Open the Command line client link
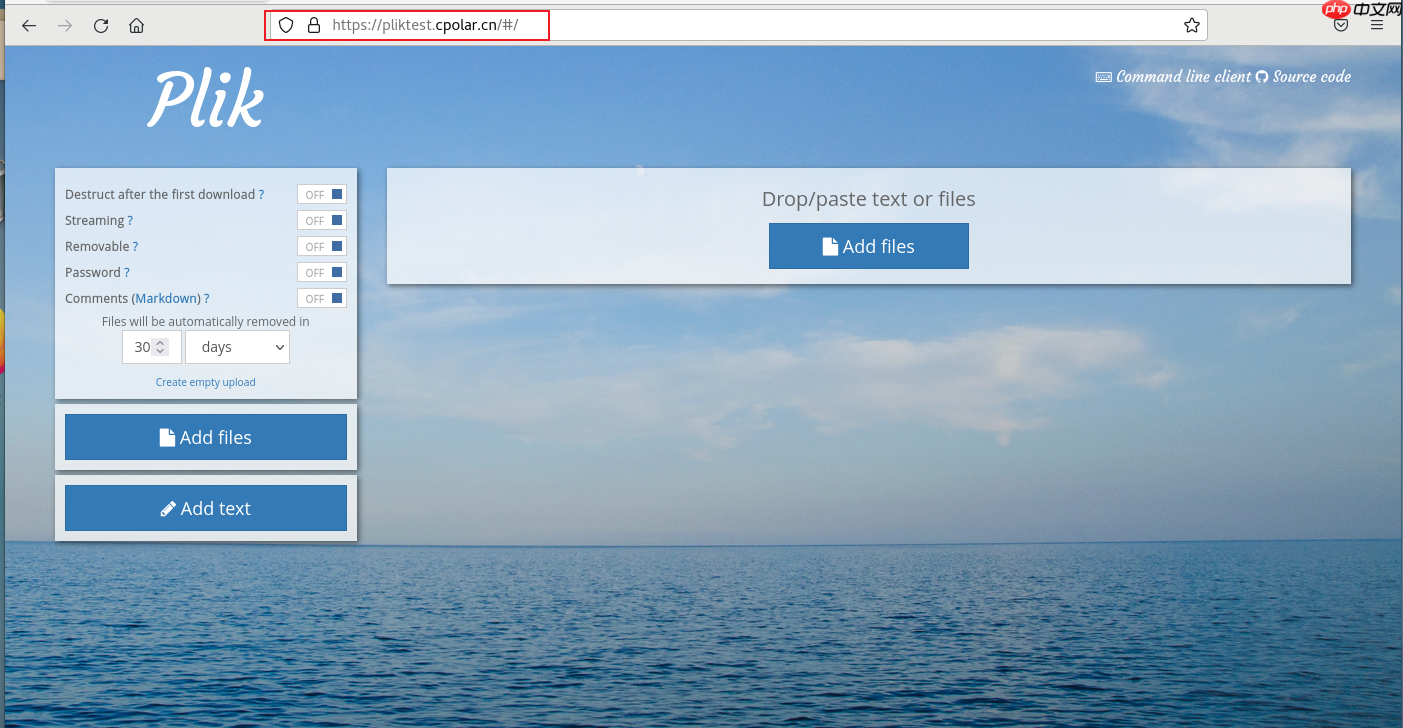The image size is (1403, 728). pos(1174,76)
